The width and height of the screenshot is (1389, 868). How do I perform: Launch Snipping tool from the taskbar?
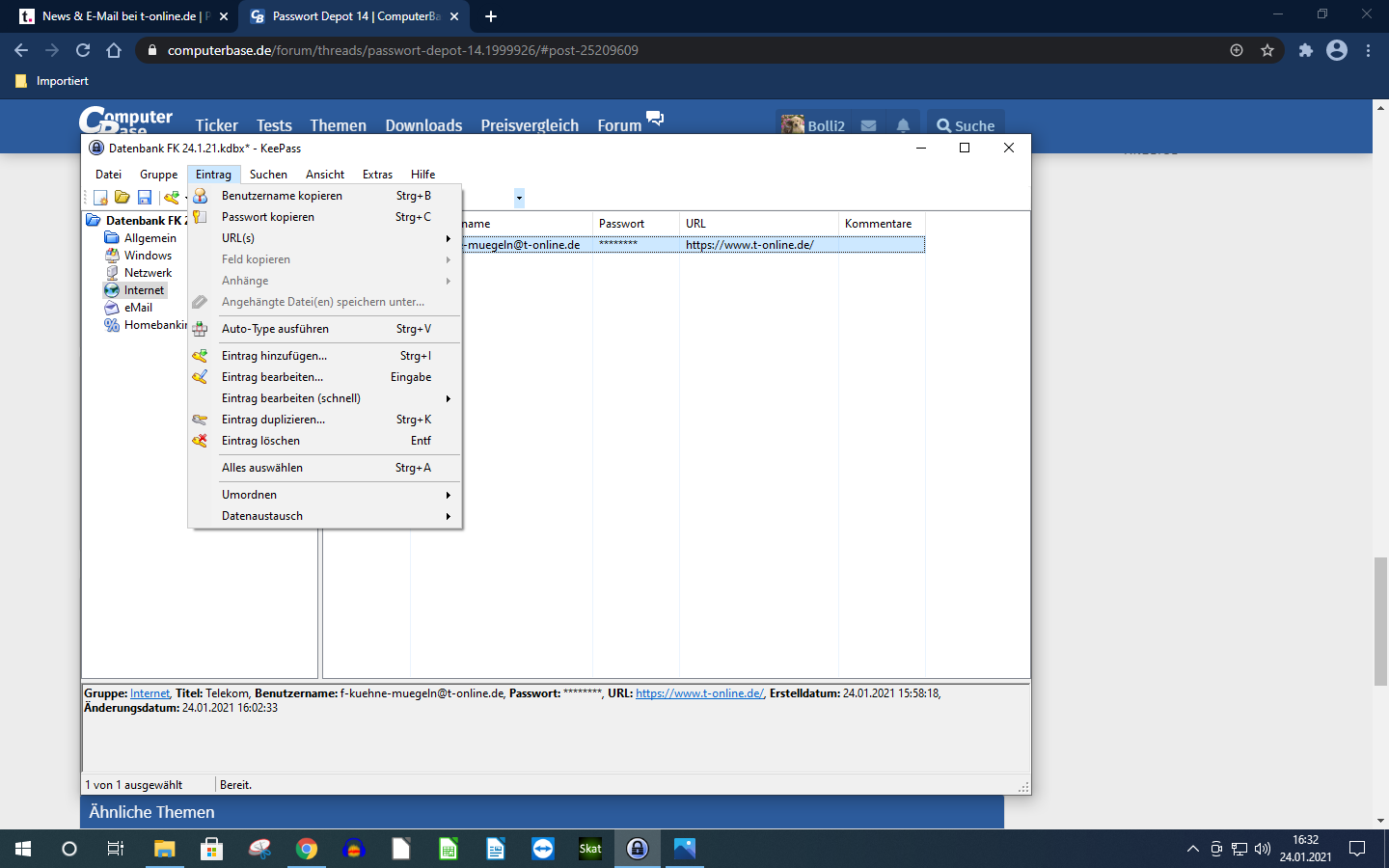click(x=259, y=849)
